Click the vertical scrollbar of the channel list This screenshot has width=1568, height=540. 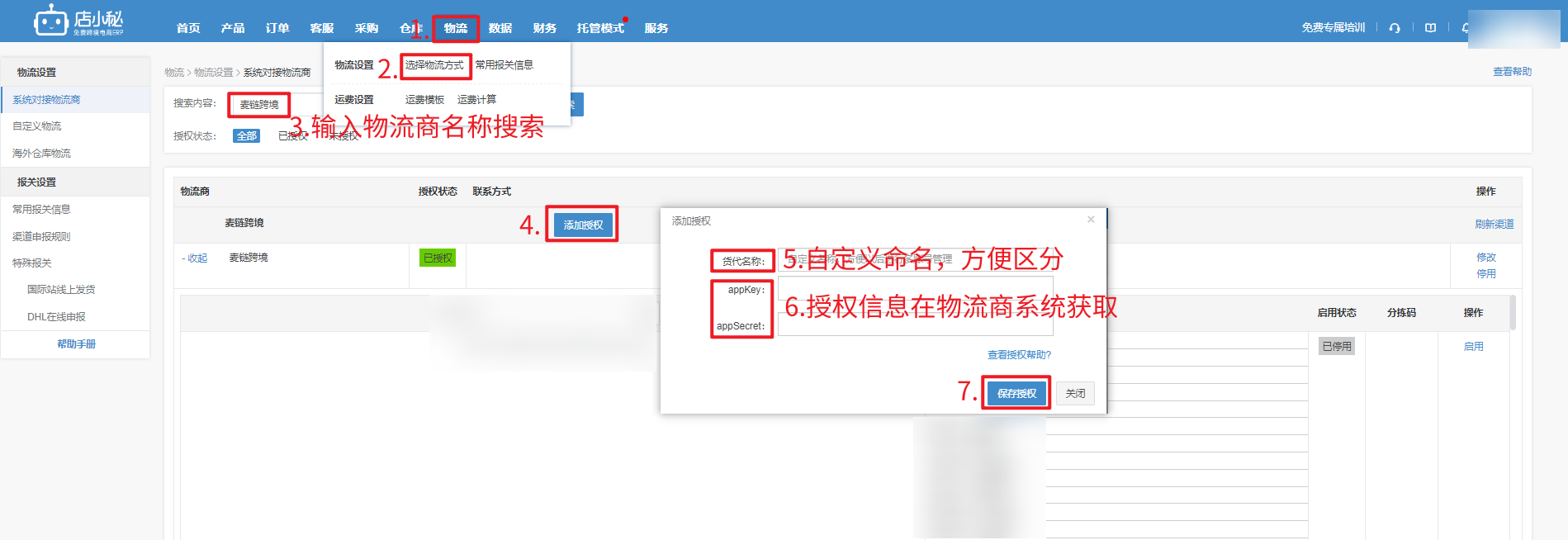coord(1513,313)
